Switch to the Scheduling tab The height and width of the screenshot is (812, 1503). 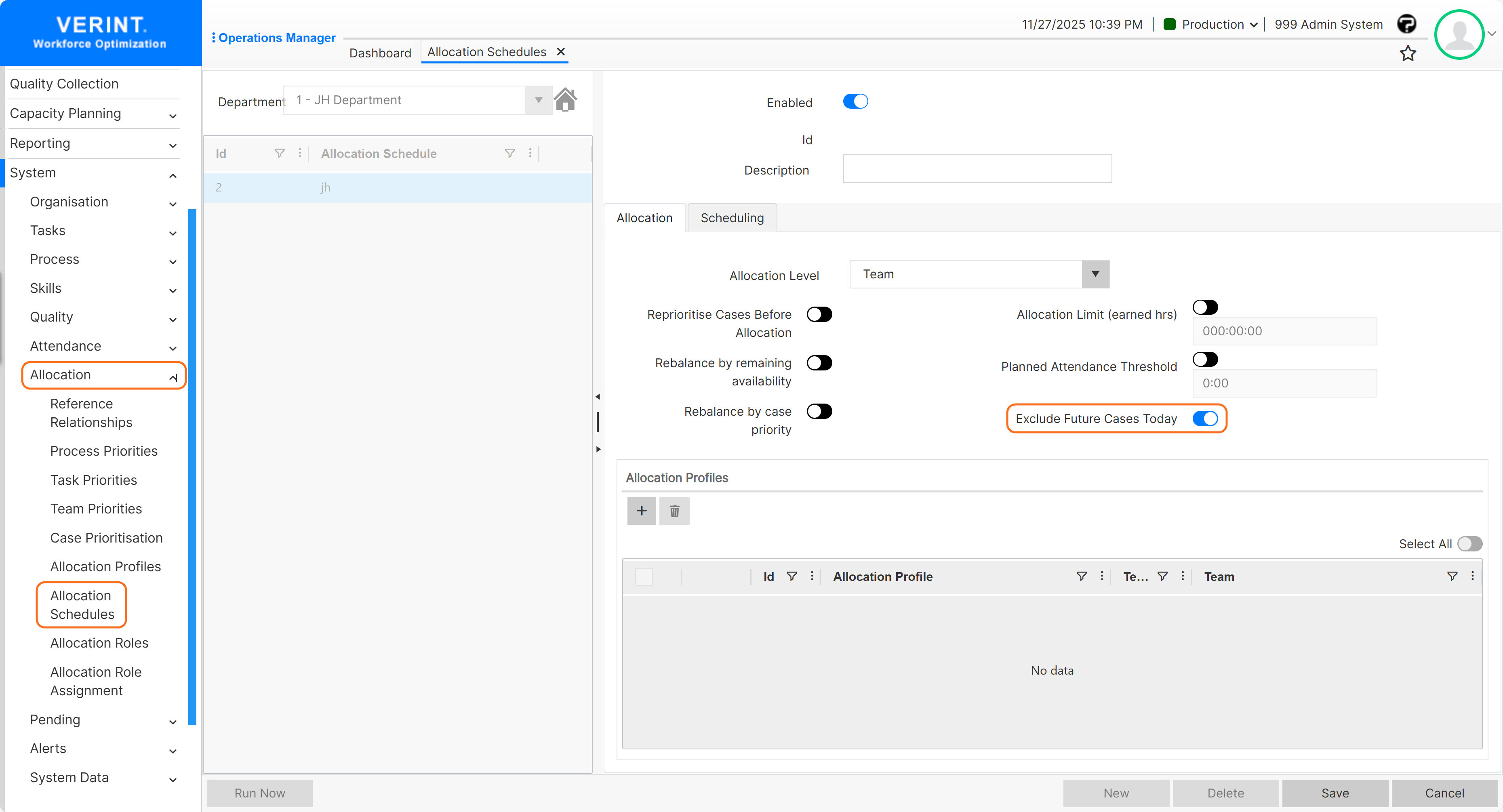(732, 218)
